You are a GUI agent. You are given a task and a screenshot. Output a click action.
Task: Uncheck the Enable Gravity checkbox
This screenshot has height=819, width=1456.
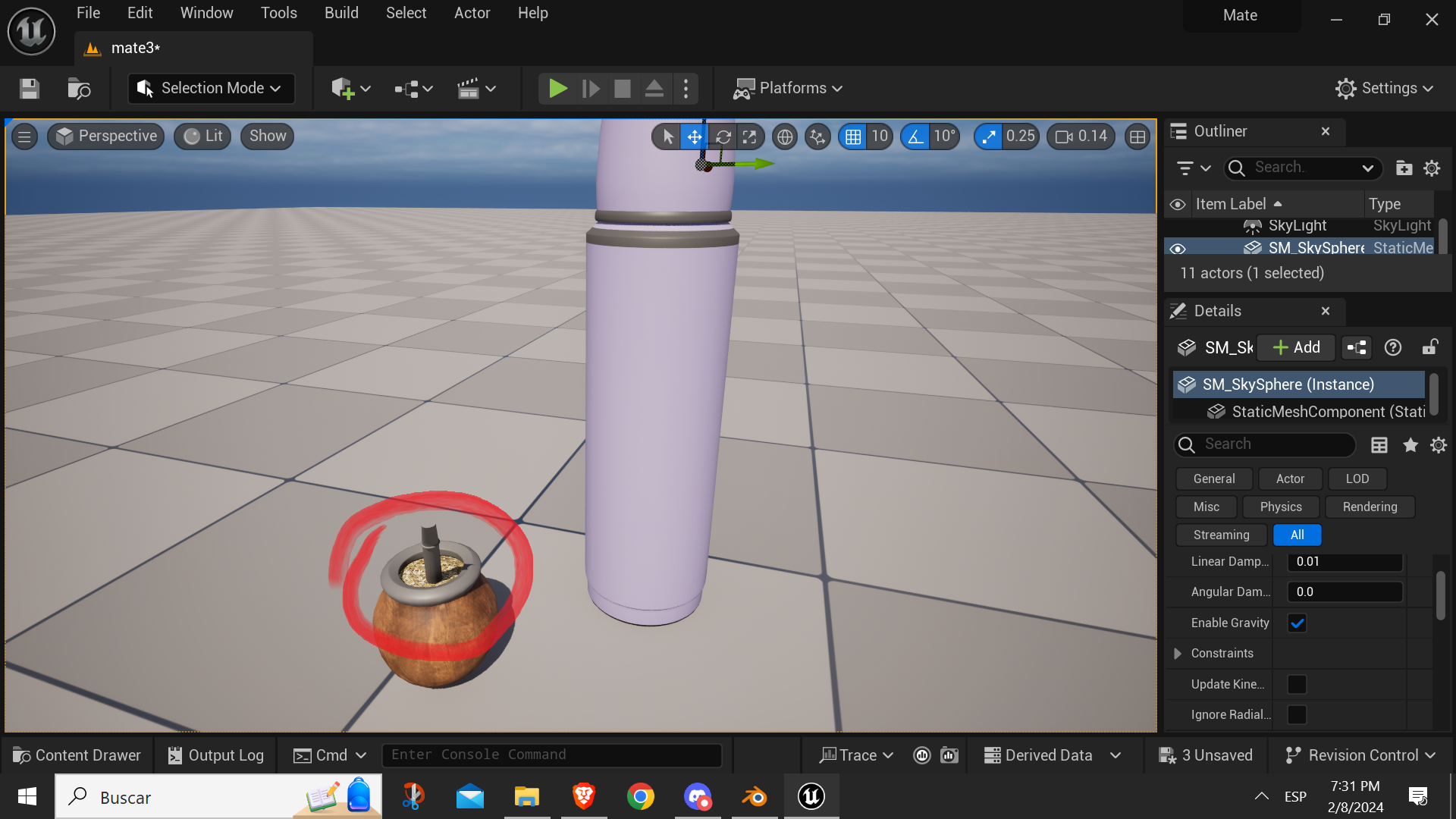pyautogui.click(x=1298, y=623)
